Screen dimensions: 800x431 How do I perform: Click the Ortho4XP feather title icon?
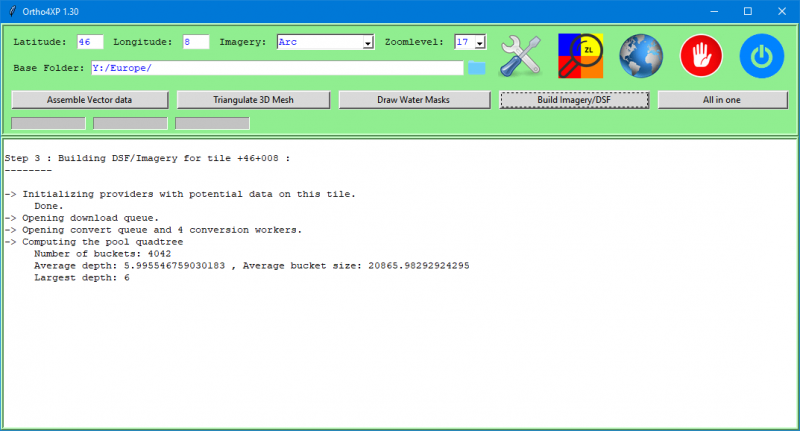tap(12, 11)
